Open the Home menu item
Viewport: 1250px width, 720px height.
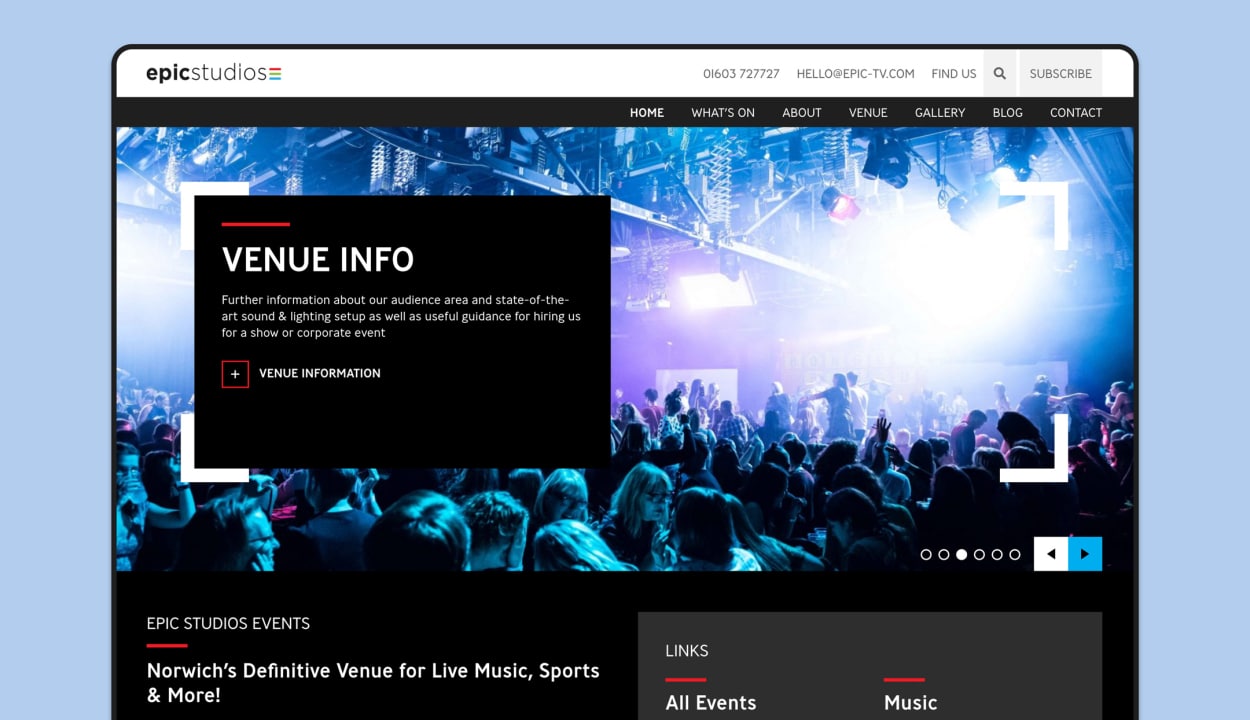click(x=647, y=113)
